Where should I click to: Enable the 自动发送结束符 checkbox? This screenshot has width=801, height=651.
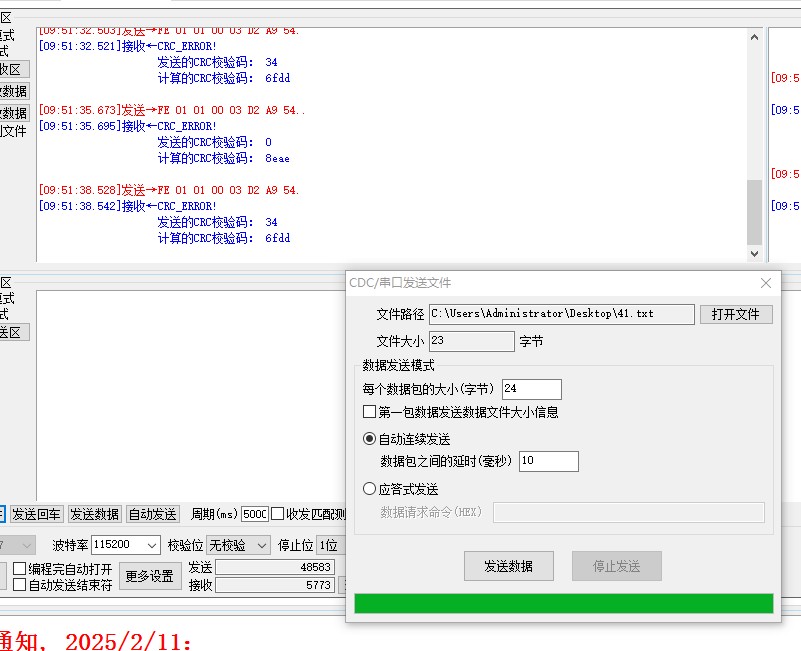[x=19, y=585]
